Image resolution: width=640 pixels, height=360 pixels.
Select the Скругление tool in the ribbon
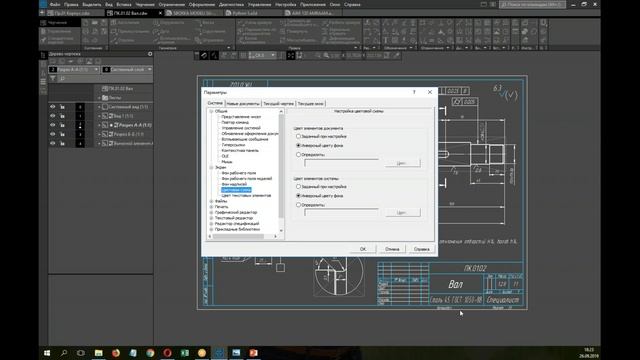point(211,31)
